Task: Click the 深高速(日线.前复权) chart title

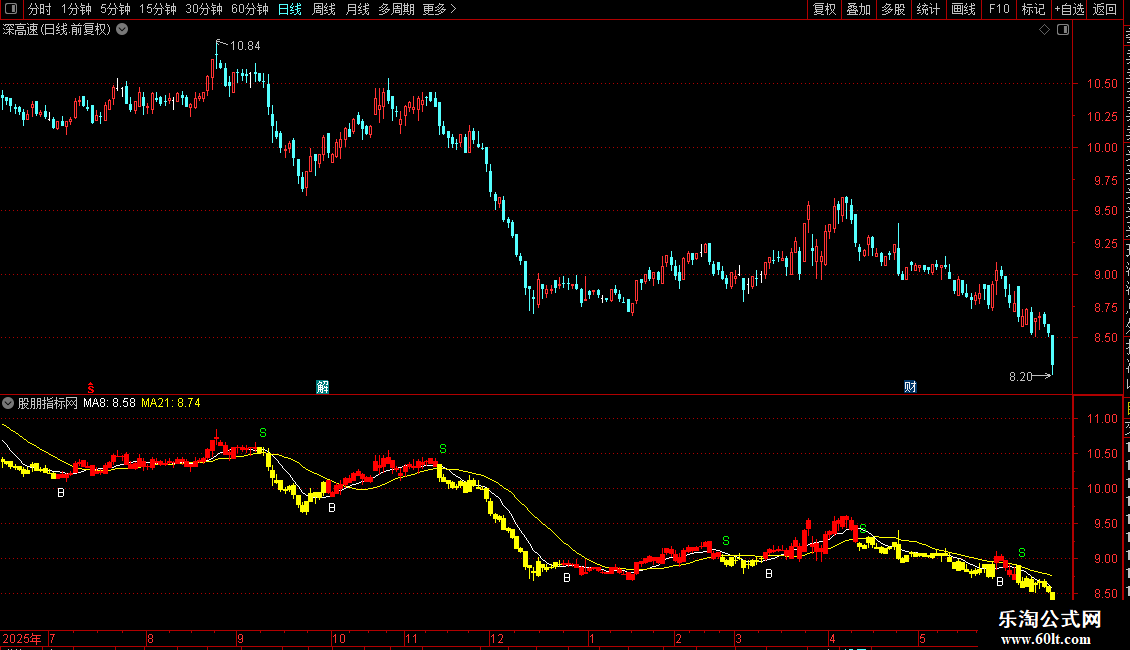Action: coord(57,30)
